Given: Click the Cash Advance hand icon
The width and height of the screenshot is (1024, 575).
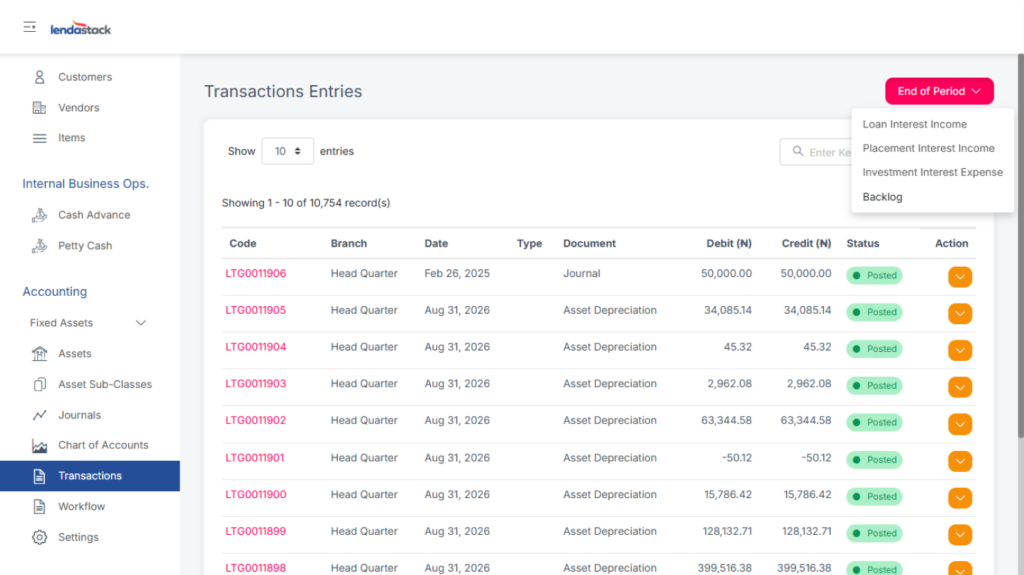Looking at the screenshot, I should (x=40, y=215).
